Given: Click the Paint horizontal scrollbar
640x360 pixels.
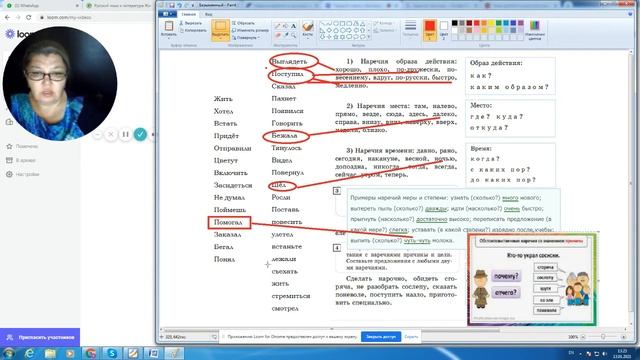Looking at the screenshot, I should (331, 329).
